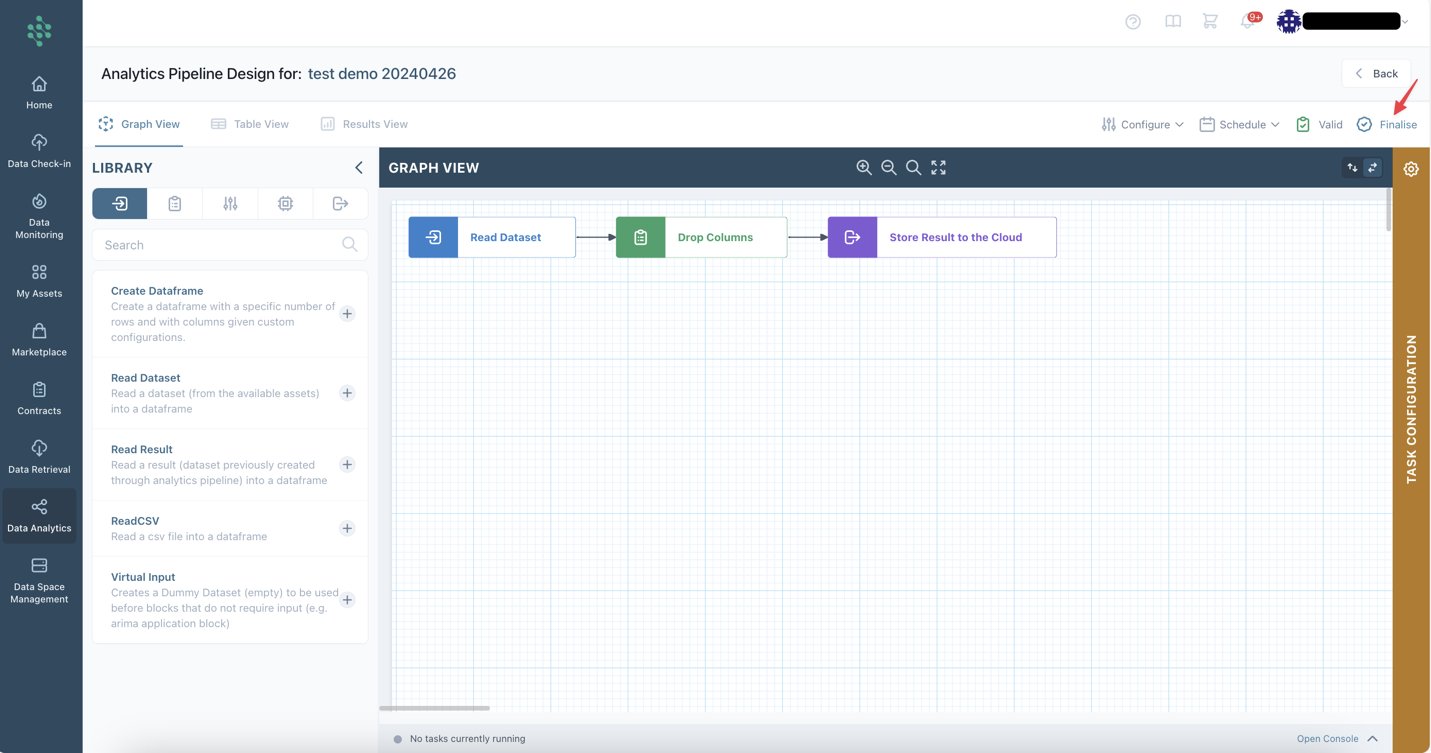The width and height of the screenshot is (1431, 753).
Task: Select the output blocks library category
Action: click(x=340, y=204)
